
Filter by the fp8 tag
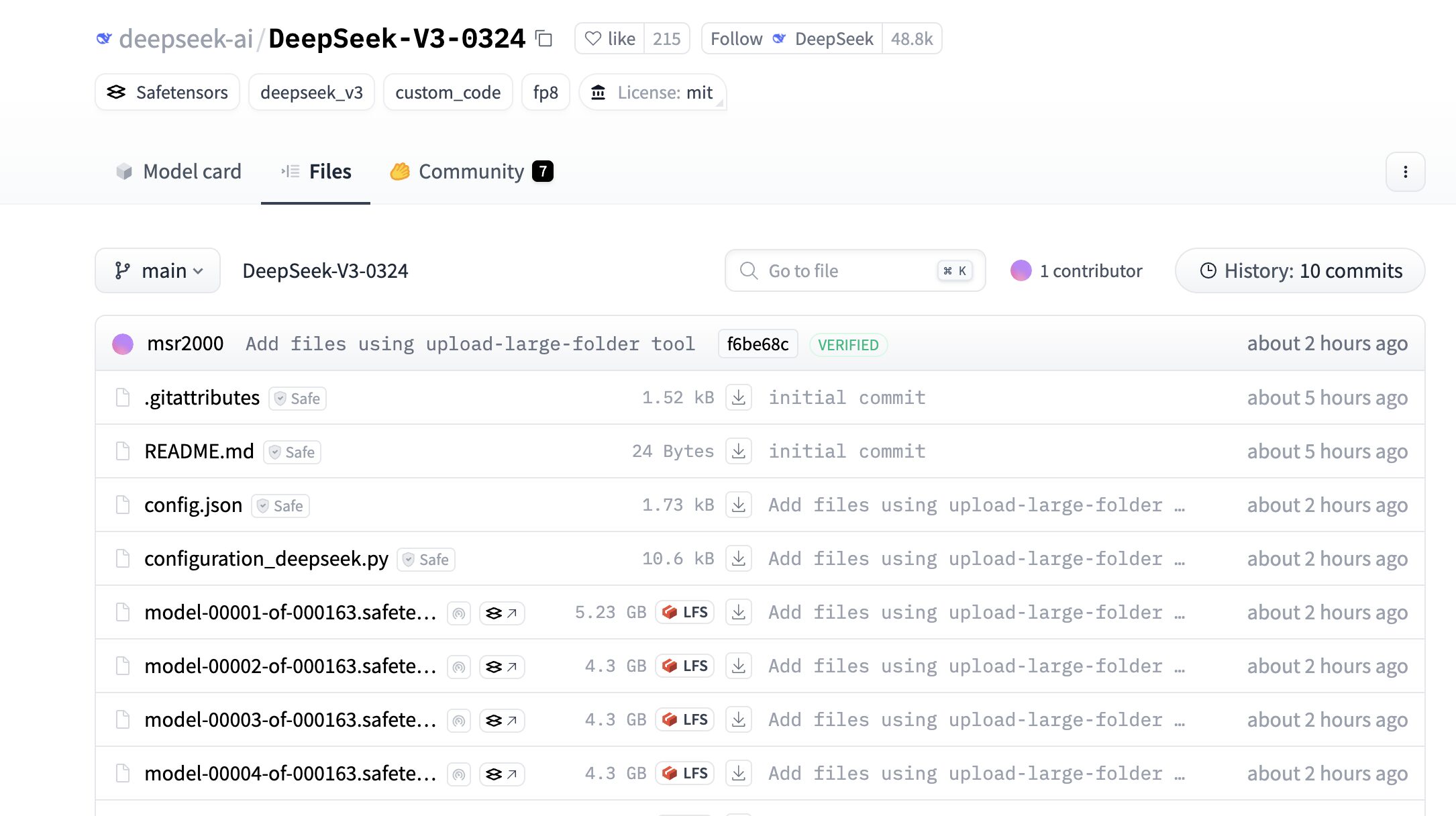coord(545,93)
